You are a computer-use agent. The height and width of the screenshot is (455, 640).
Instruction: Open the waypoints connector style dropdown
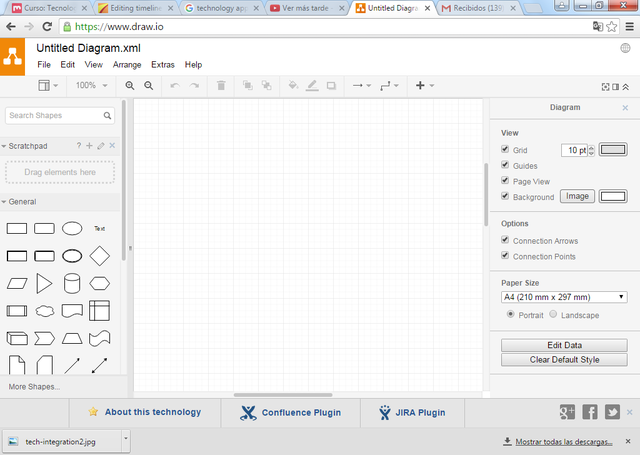(389, 85)
